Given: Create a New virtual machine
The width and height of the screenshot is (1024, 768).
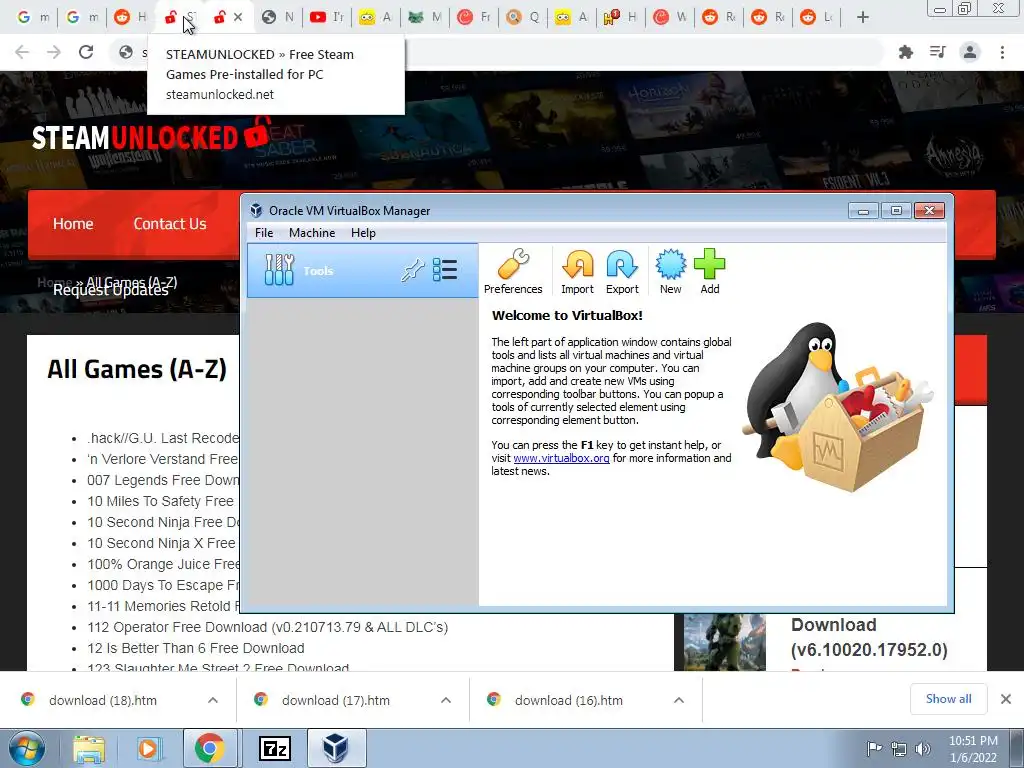Looking at the screenshot, I should point(671,272).
